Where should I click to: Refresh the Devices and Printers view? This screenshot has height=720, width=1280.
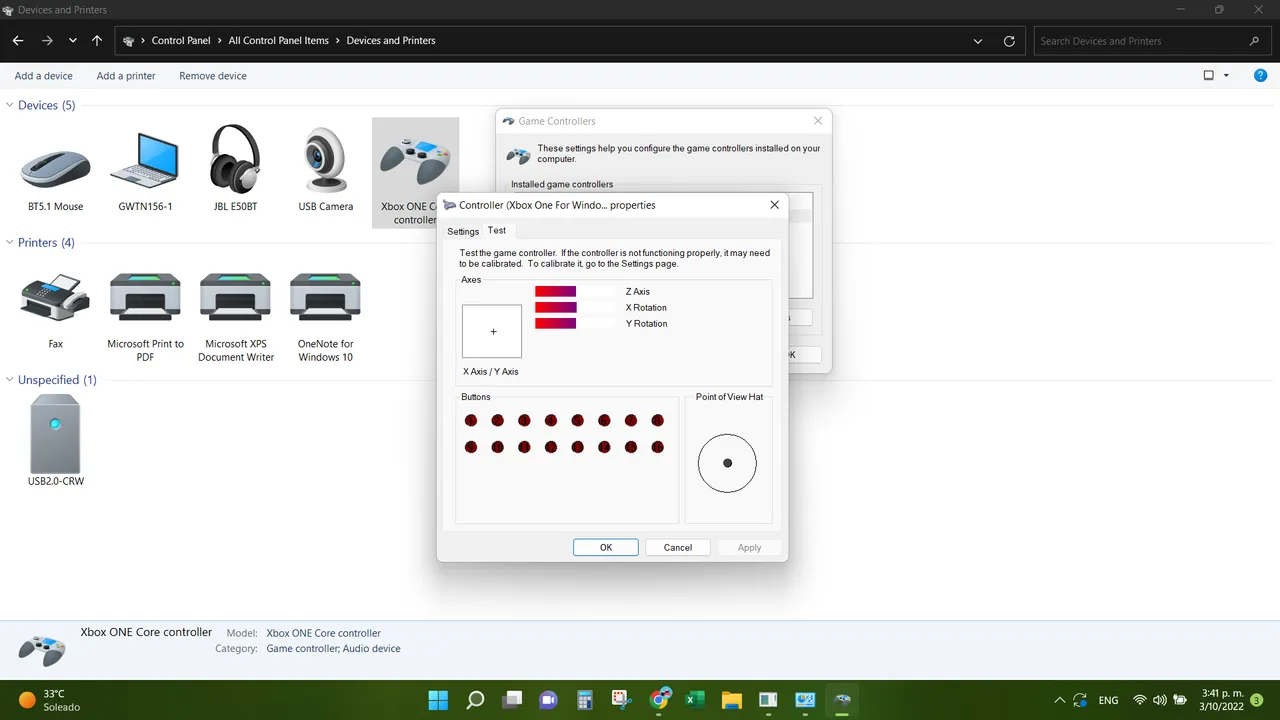point(1009,41)
